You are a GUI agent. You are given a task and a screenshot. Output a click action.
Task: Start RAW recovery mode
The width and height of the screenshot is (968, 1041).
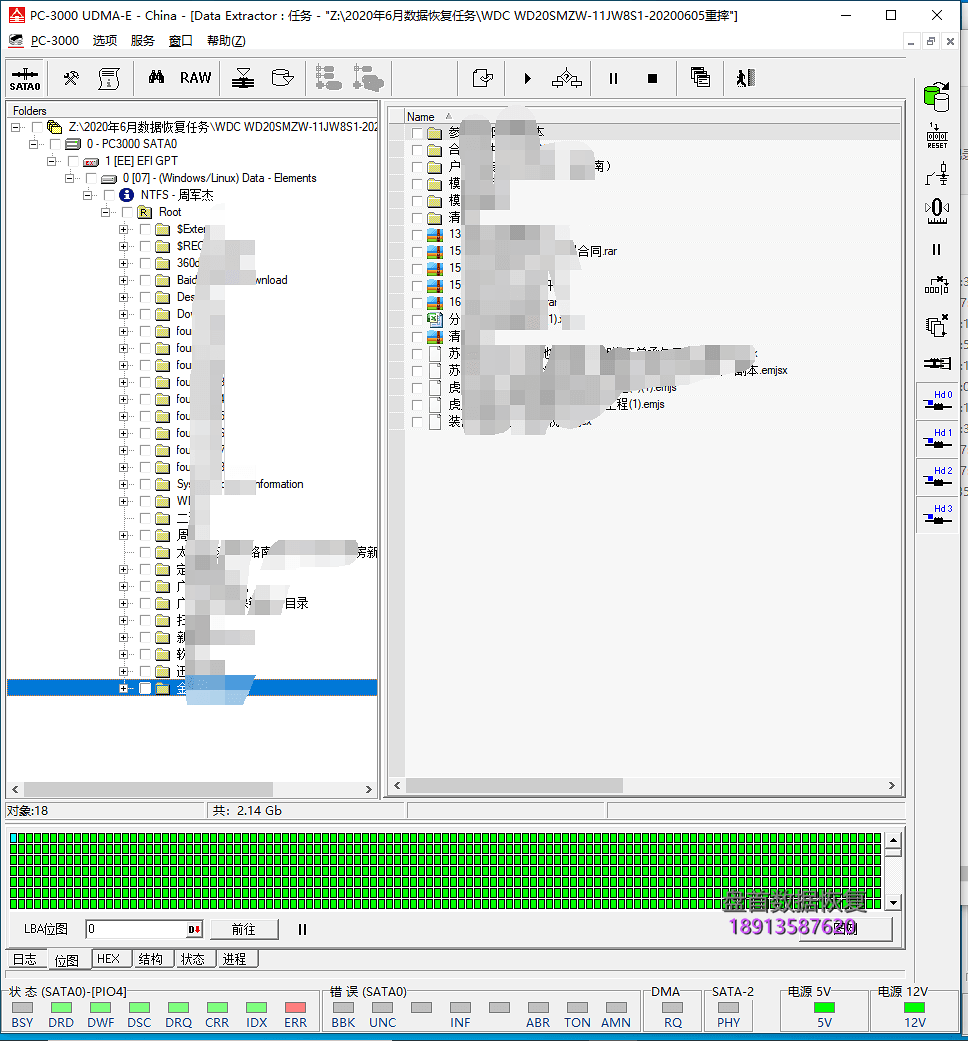[x=195, y=78]
